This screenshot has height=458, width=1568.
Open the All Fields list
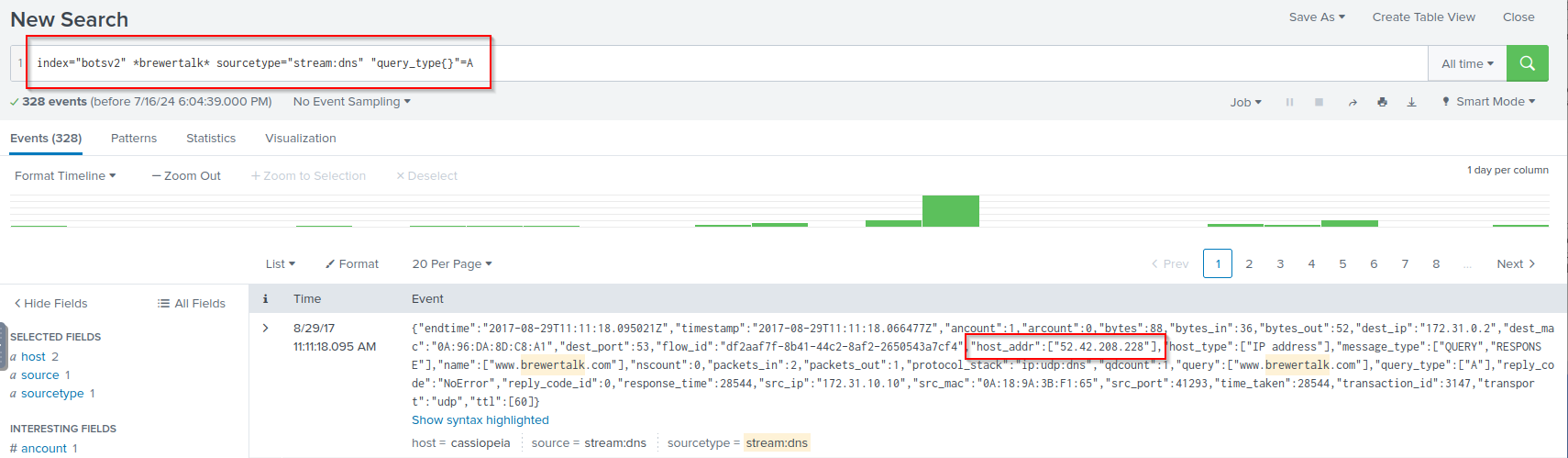pos(191,304)
